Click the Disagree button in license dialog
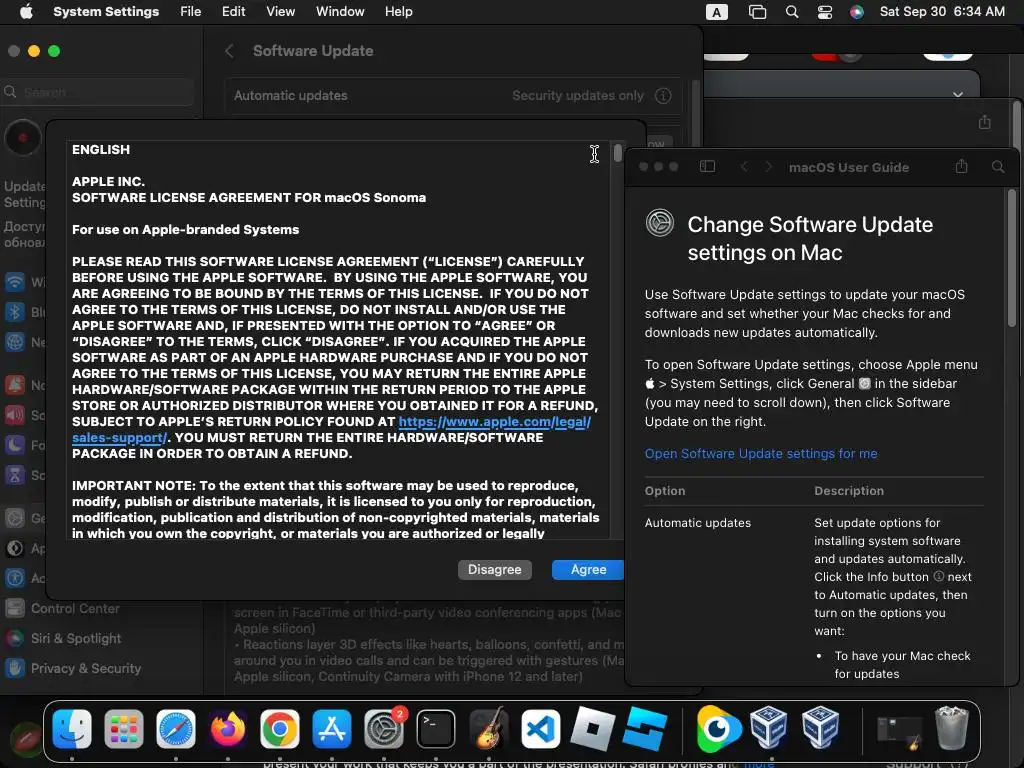The height and width of the screenshot is (768, 1024). click(494, 569)
